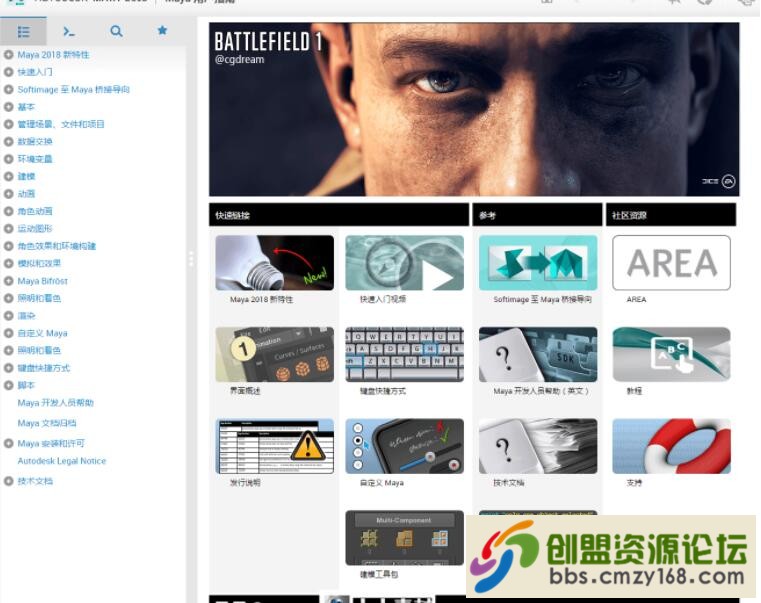
Task: Open the 快速入门视频 play-arrow tile
Action: (404, 263)
